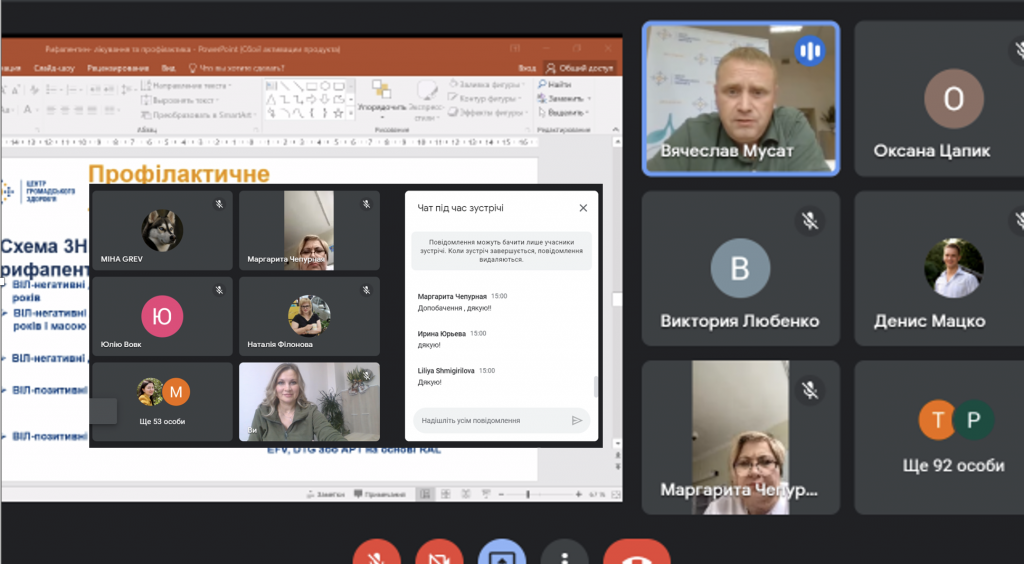
Task: Click the Денис Мацко participant tile
Action: (x=939, y=268)
